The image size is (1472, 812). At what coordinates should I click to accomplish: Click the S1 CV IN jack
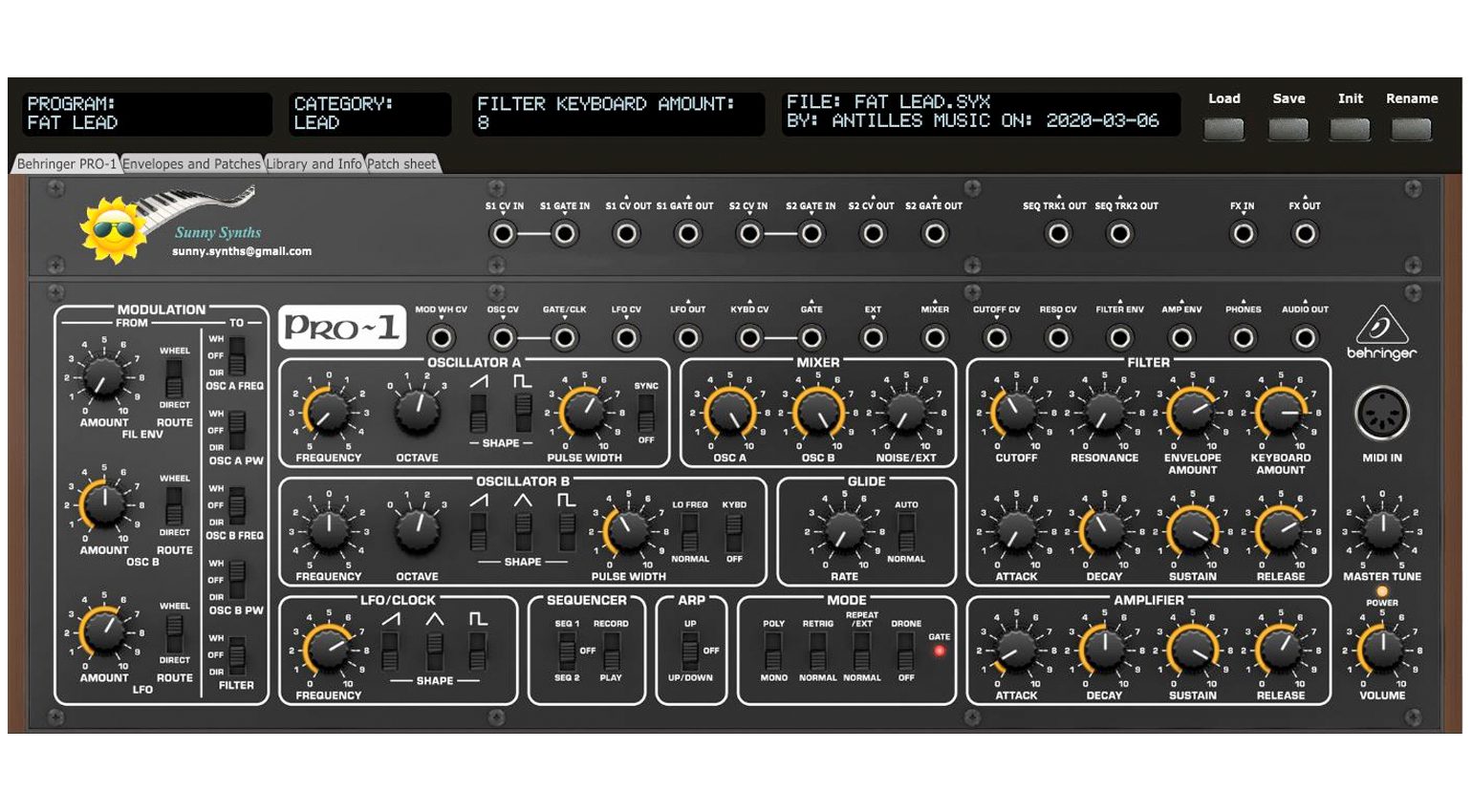pos(504,233)
